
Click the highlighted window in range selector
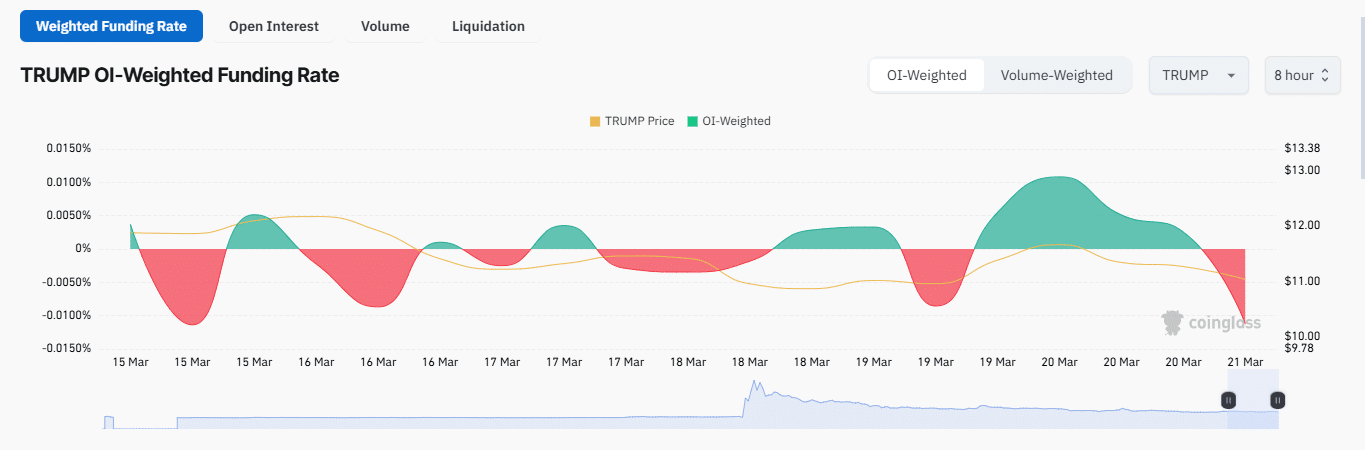click(1253, 410)
